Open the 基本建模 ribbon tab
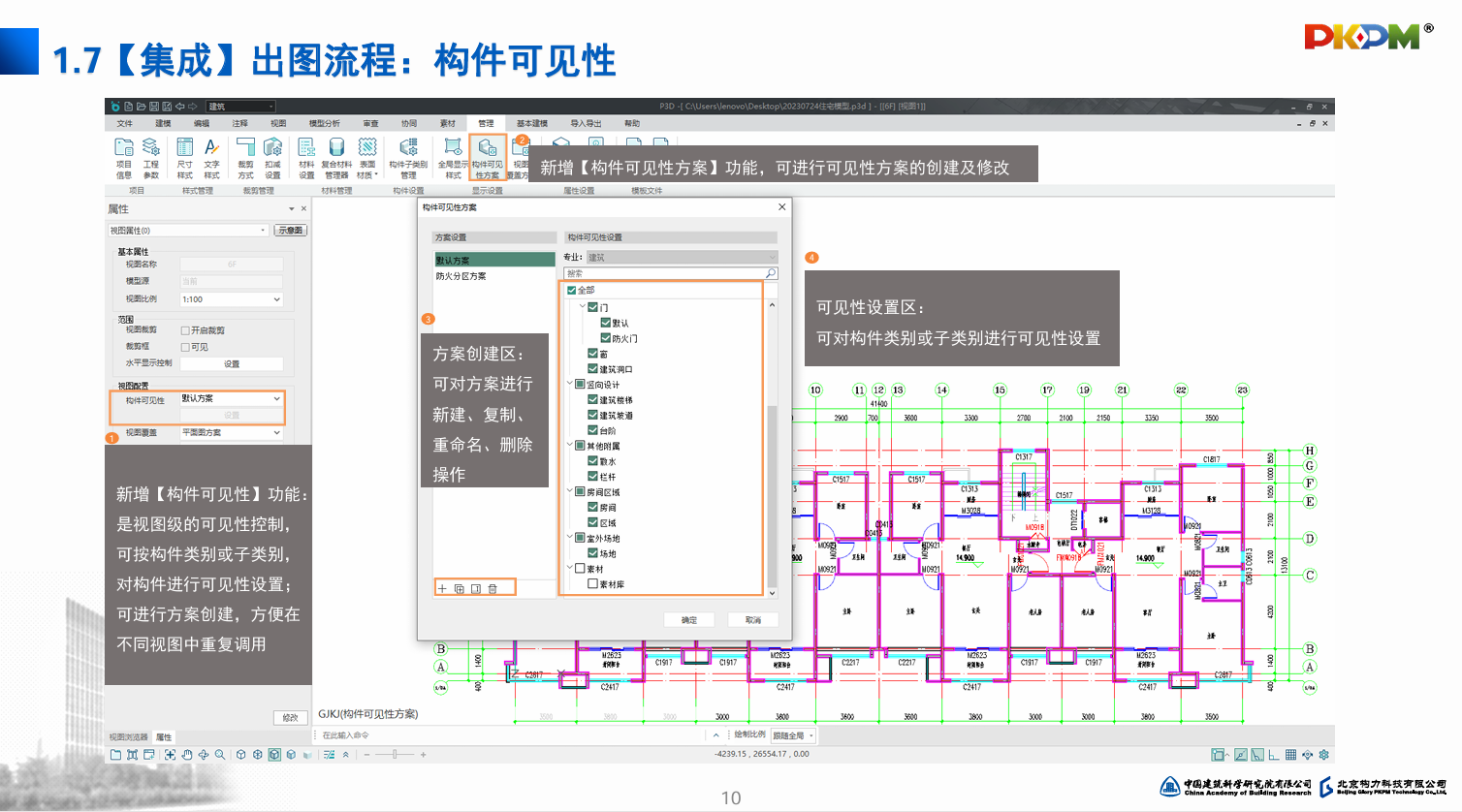 (531, 123)
